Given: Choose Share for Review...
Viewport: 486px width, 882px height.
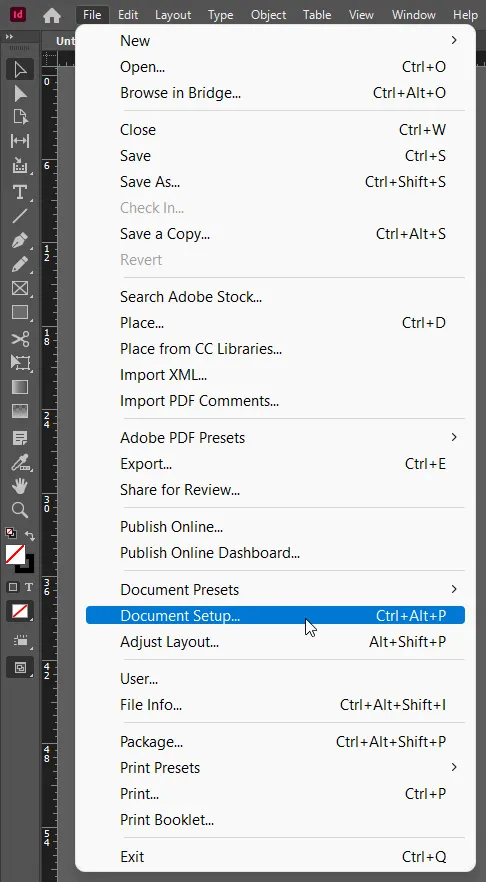Looking at the screenshot, I should [276, 490].
